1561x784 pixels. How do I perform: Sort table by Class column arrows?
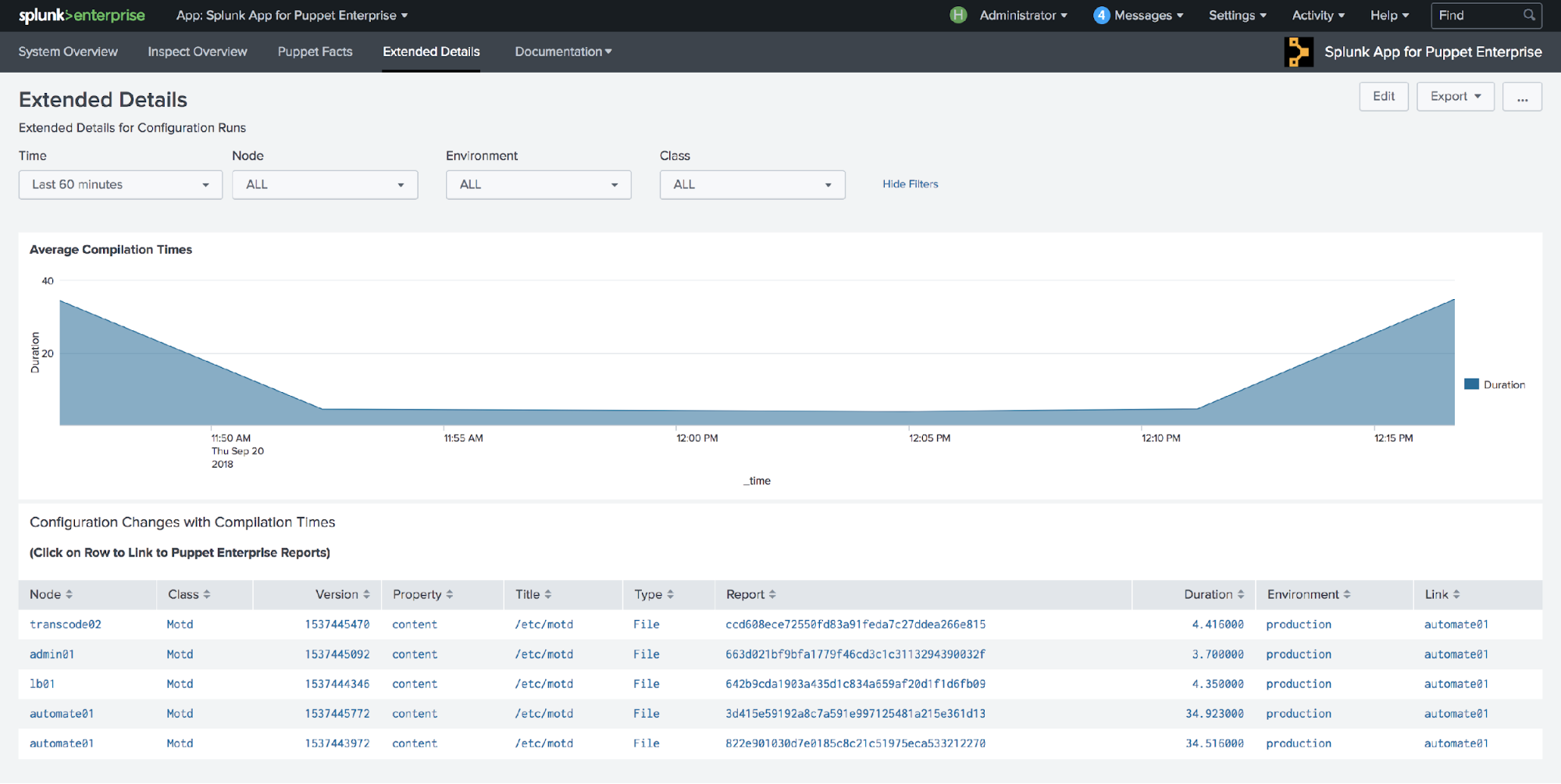[207, 594]
